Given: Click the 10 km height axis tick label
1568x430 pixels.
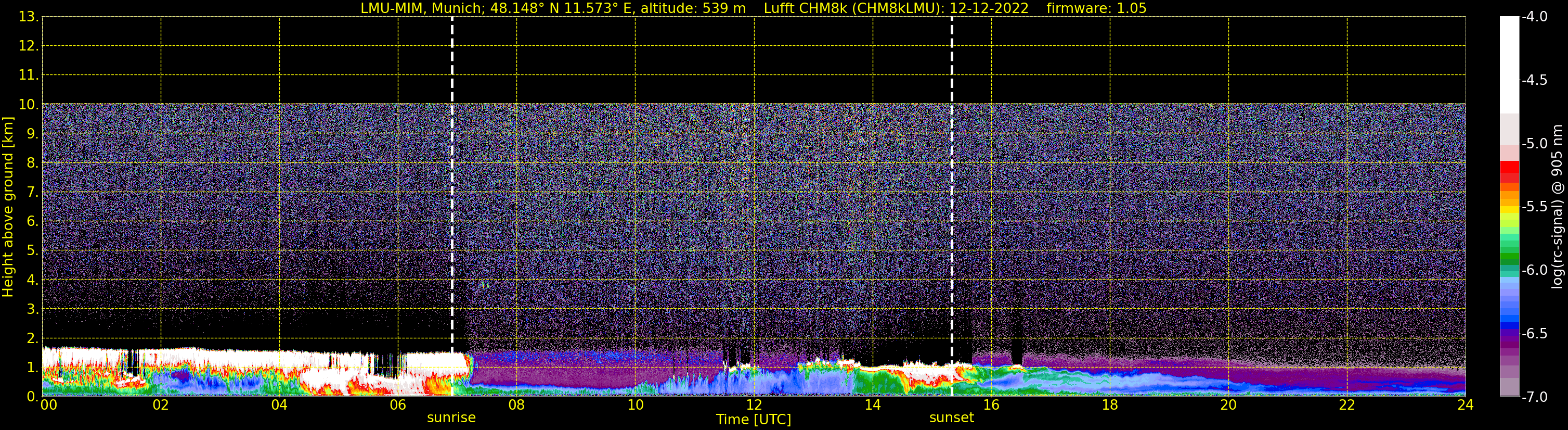Looking at the screenshot, I should click(28, 105).
